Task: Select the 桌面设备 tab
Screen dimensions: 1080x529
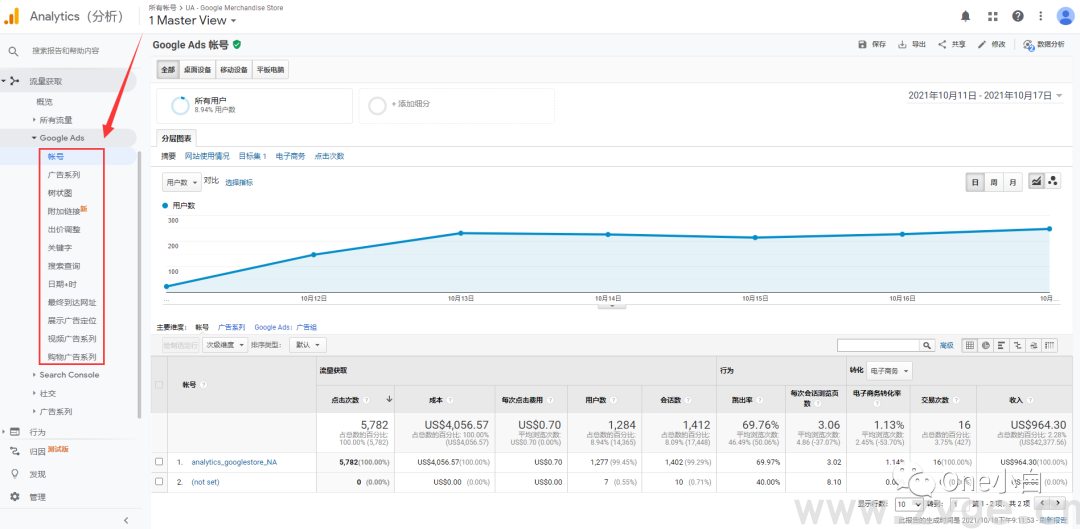Action: click(x=198, y=70)
